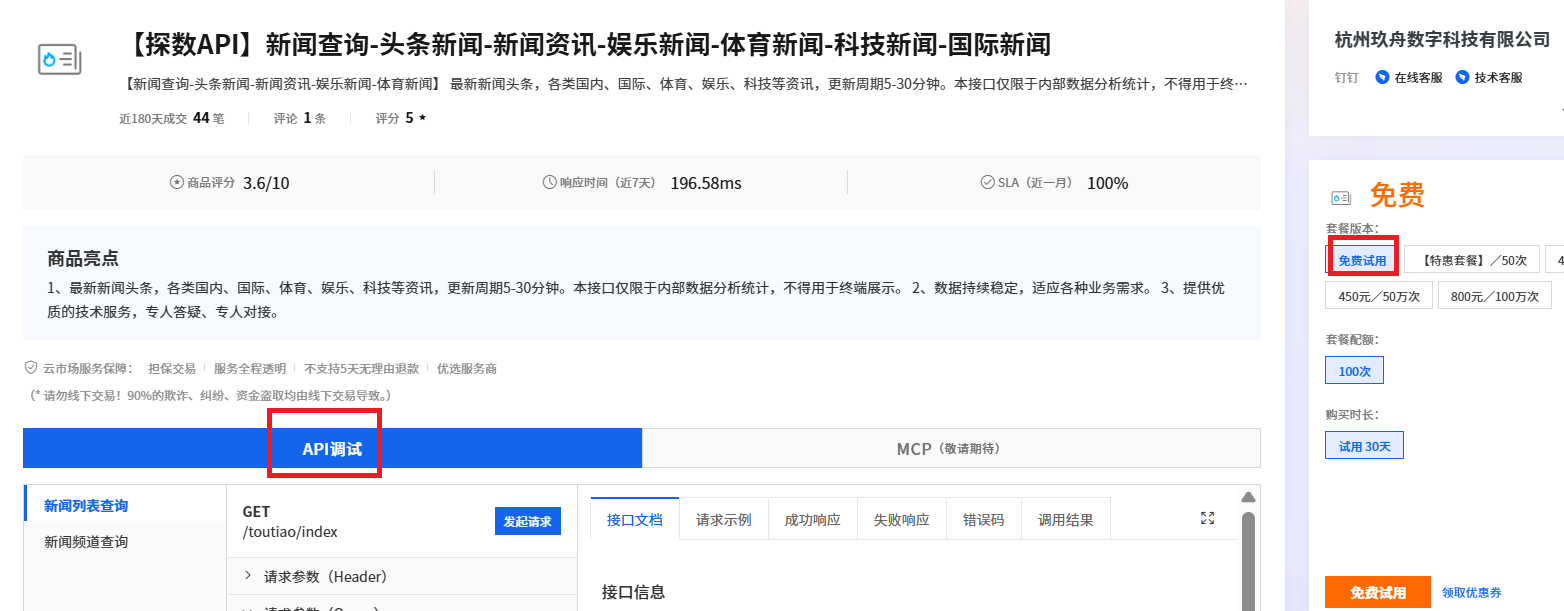This screenshot has height=611, width=1564.
Task: Select the 试用30天 purchase duration option
Action: click(x=1364, y=447)
